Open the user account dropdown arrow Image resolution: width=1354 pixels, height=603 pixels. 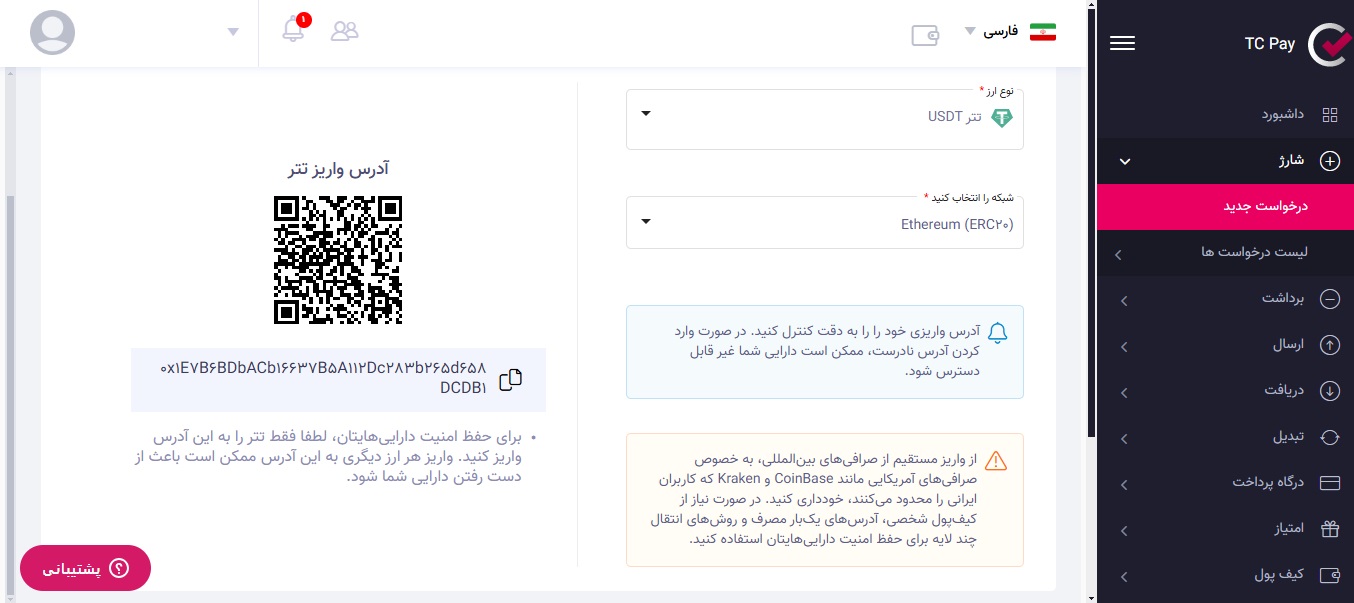pyautogui.click(x=233, y=32)
